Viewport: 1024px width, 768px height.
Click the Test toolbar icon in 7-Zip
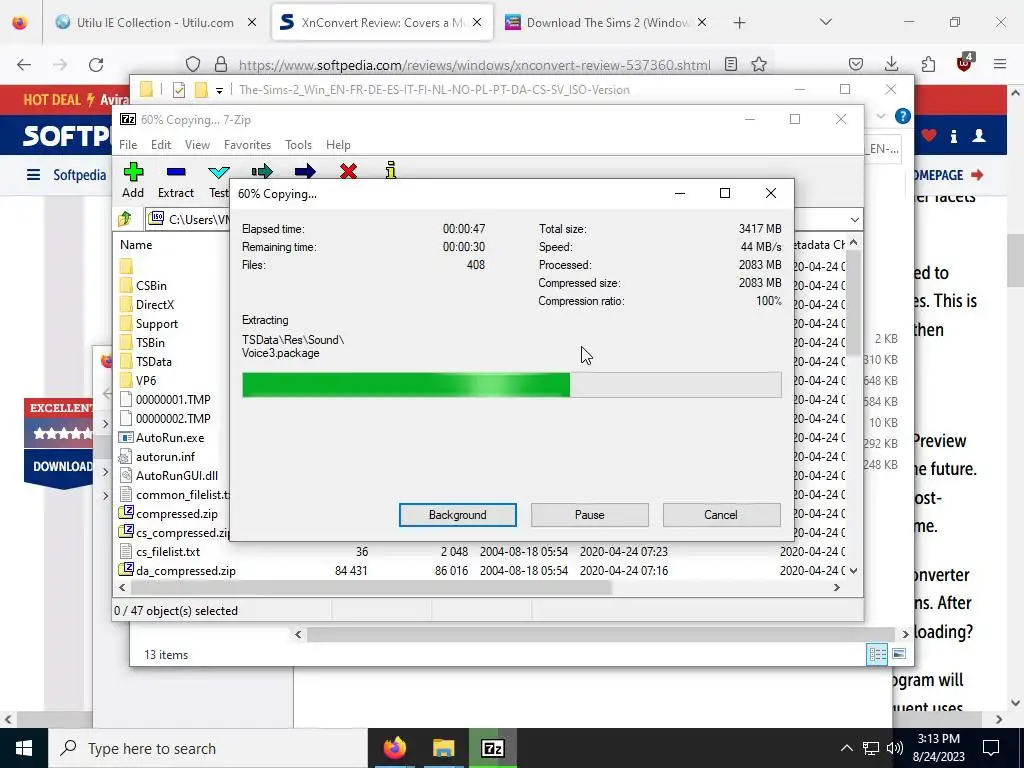coord(219,172)
